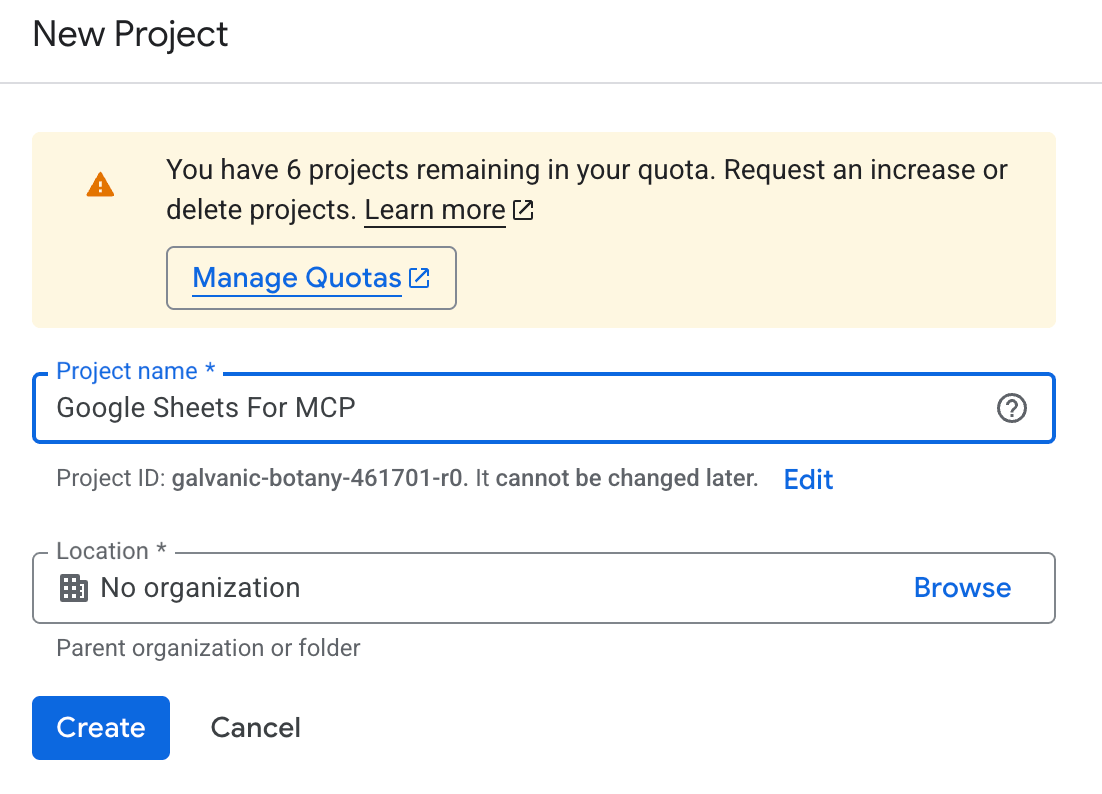The image size is (1102, 794).
Task: Select the No organization location field
Action: coord(544,588)
